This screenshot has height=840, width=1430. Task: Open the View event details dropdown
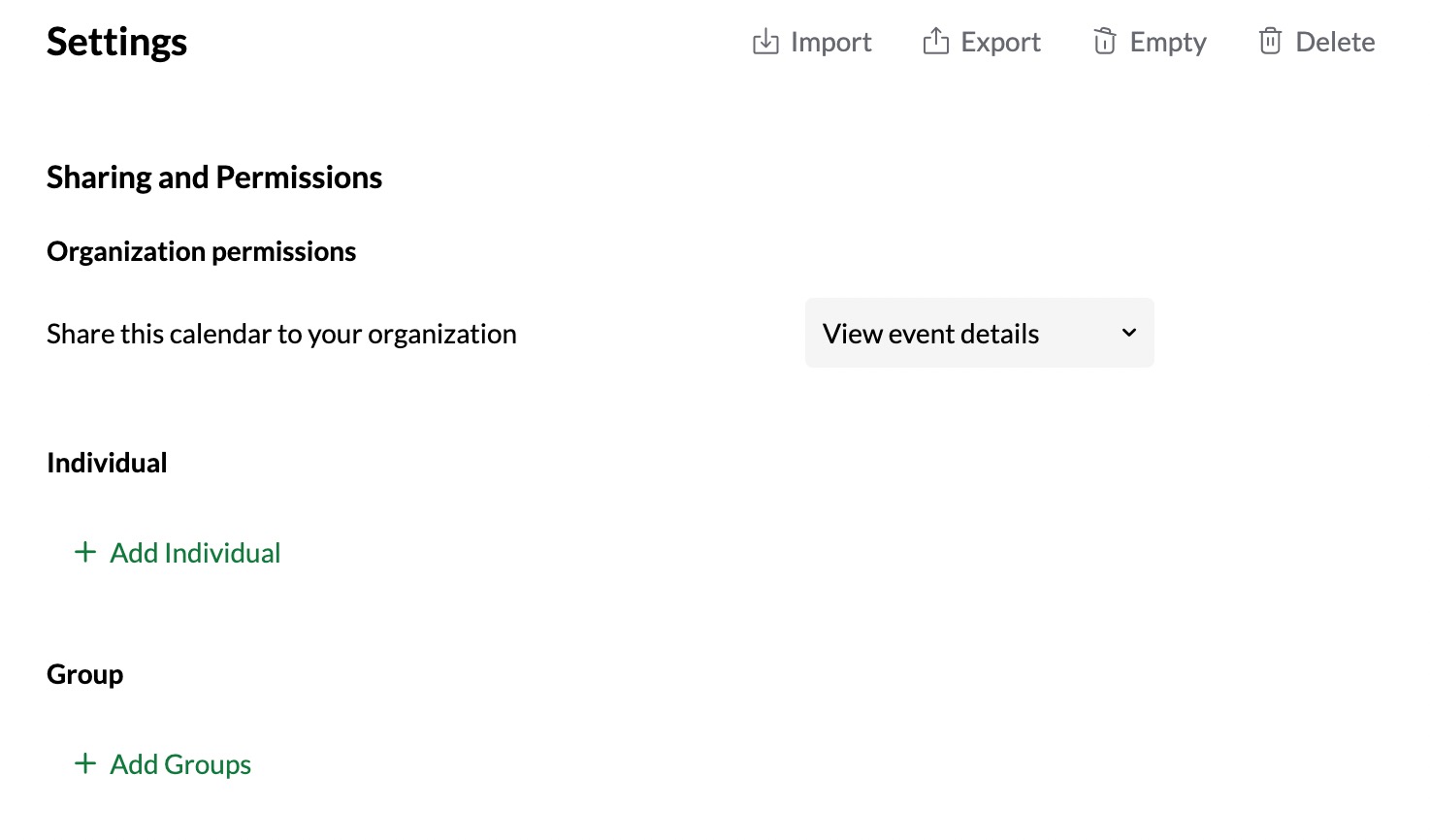click(x=979, y=333)
